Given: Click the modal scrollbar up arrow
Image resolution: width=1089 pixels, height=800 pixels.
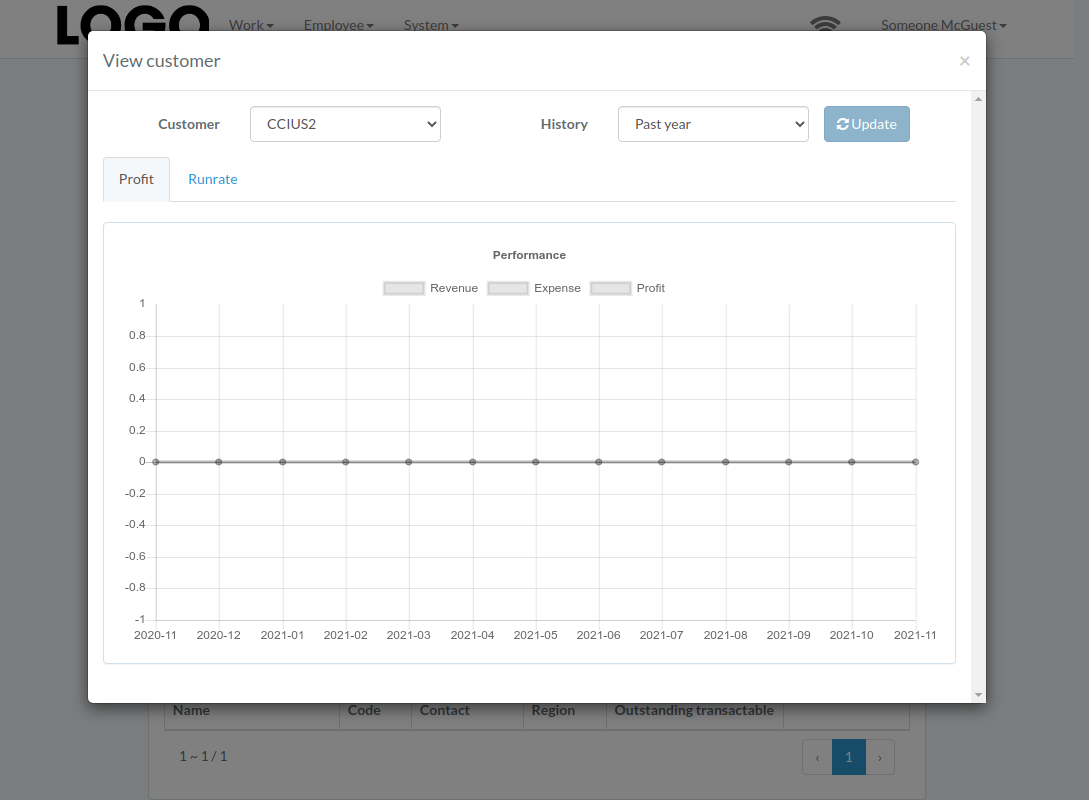Looking at the screenshot, I should [x=978, y=99].
